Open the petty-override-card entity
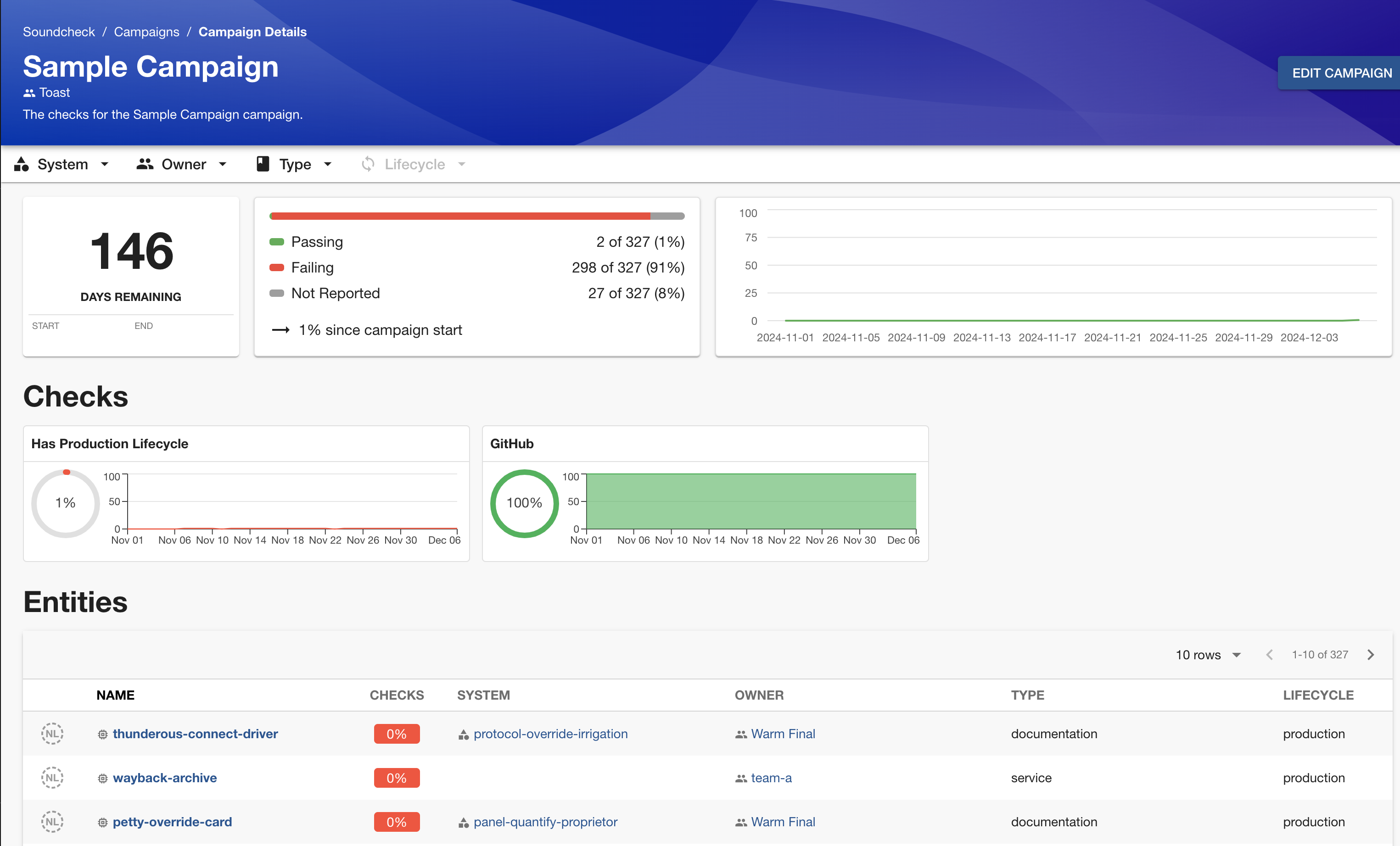1400x846 pixels. pos(172,822)
